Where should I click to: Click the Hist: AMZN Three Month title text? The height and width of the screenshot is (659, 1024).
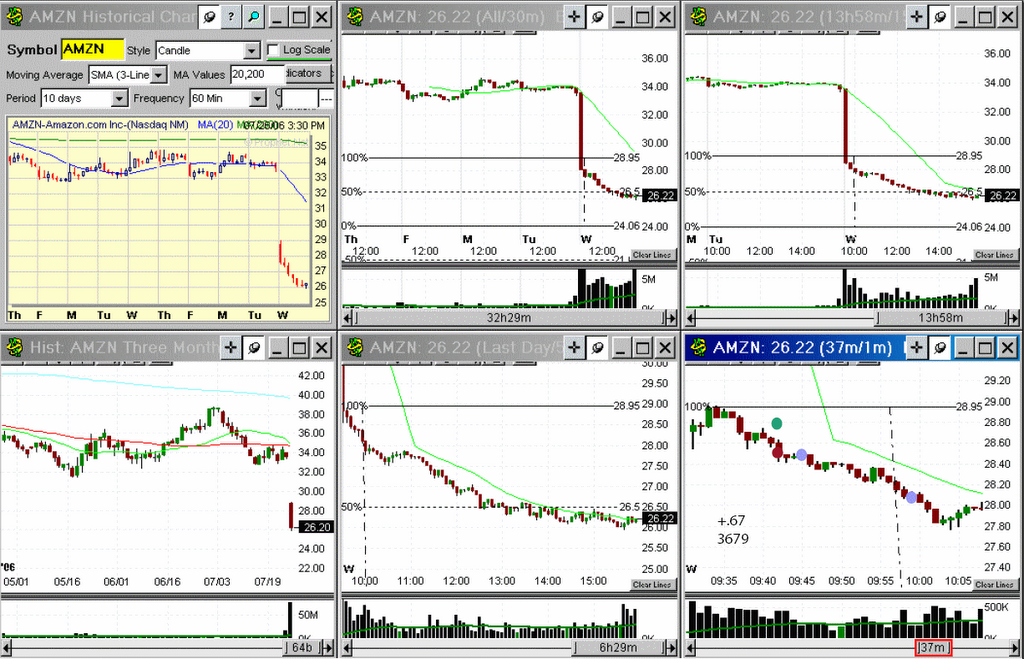point(124,347)
